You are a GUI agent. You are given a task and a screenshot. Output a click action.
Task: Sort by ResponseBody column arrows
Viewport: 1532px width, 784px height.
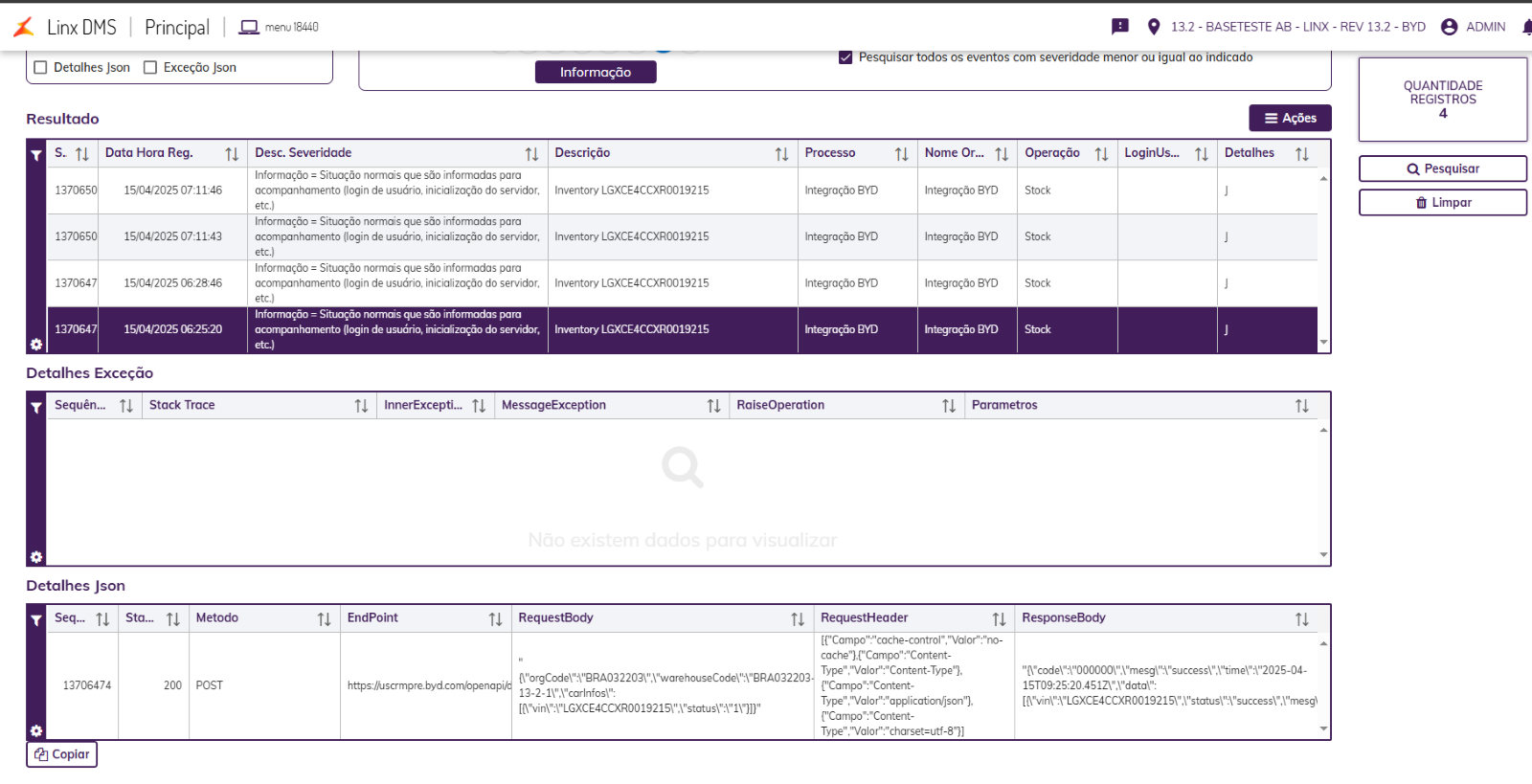[1301, 619]
